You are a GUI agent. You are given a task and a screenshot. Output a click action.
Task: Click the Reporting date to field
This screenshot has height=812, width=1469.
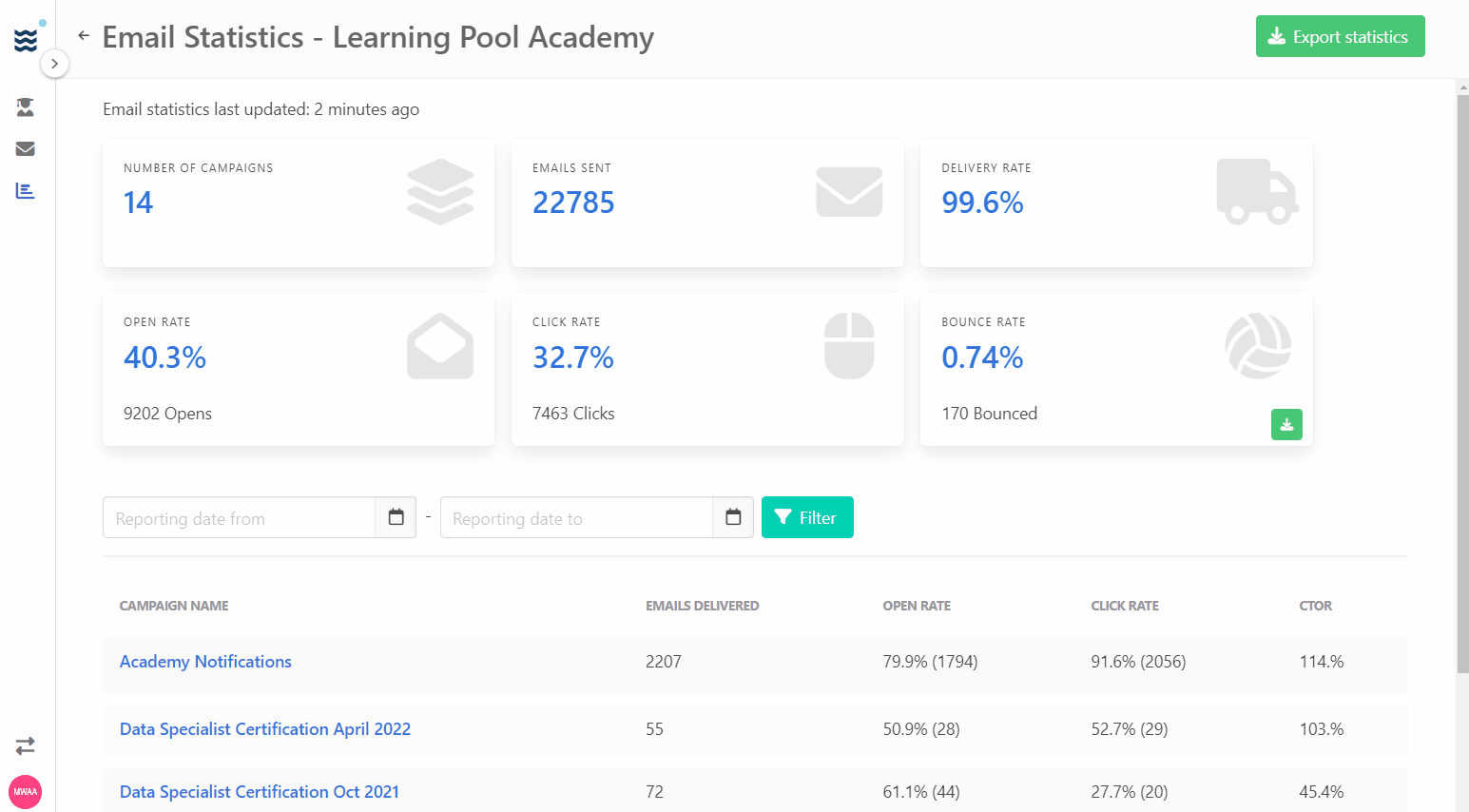[576, 518]
